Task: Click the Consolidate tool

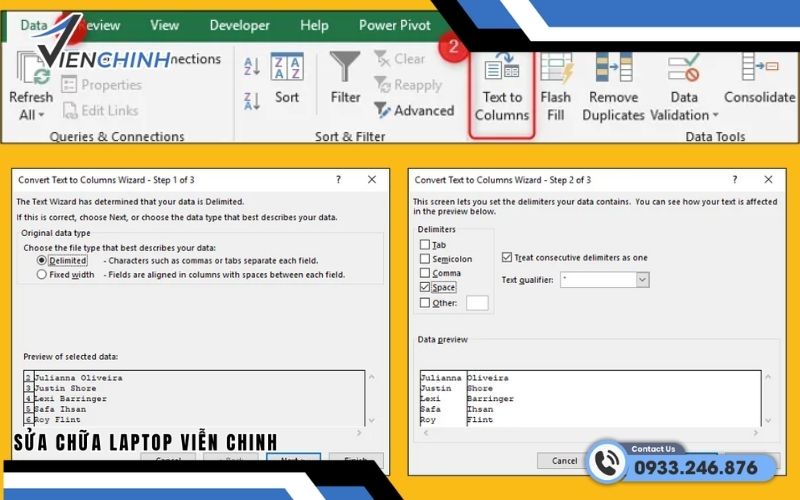Action: pyautogui.click(x=760, y=78)
